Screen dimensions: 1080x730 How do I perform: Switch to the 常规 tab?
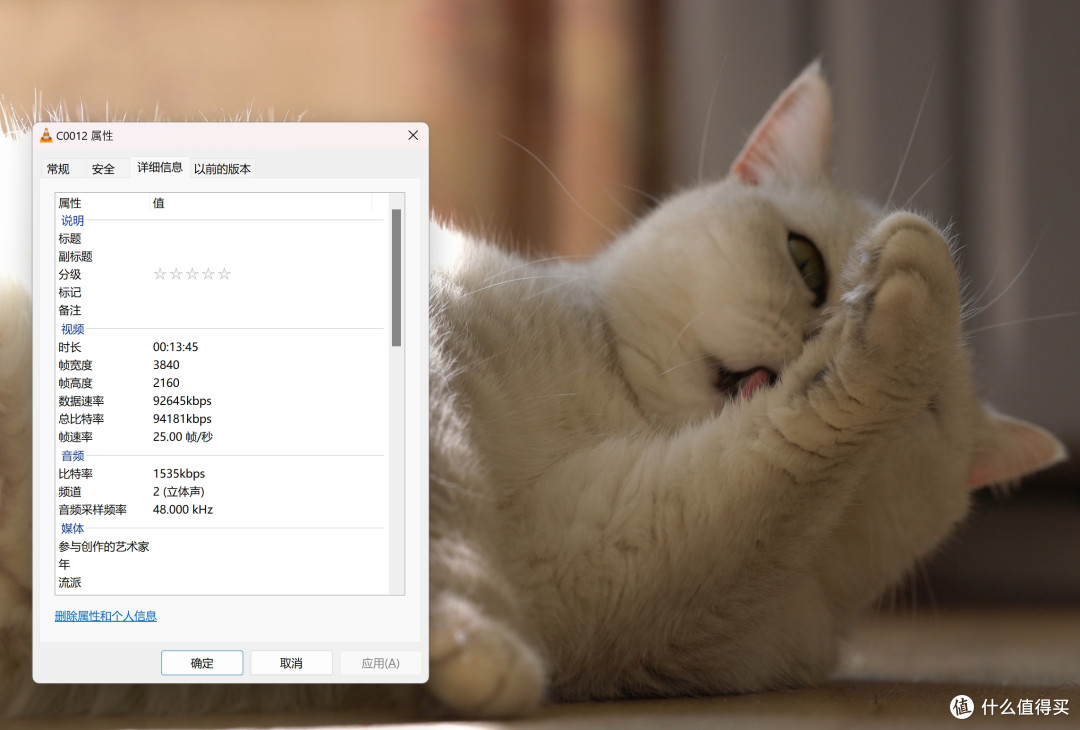point(58,169)
